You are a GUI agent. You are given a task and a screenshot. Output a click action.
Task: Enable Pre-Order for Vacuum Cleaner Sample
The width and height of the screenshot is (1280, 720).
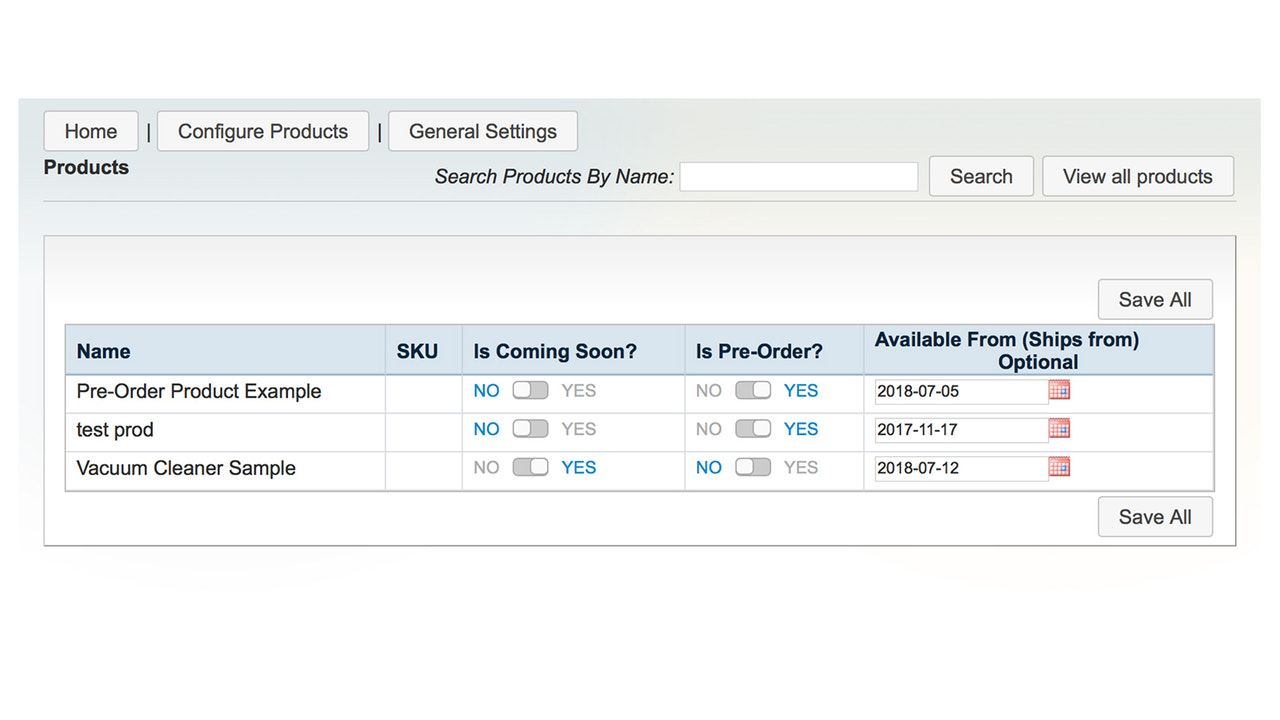[753, 467]
